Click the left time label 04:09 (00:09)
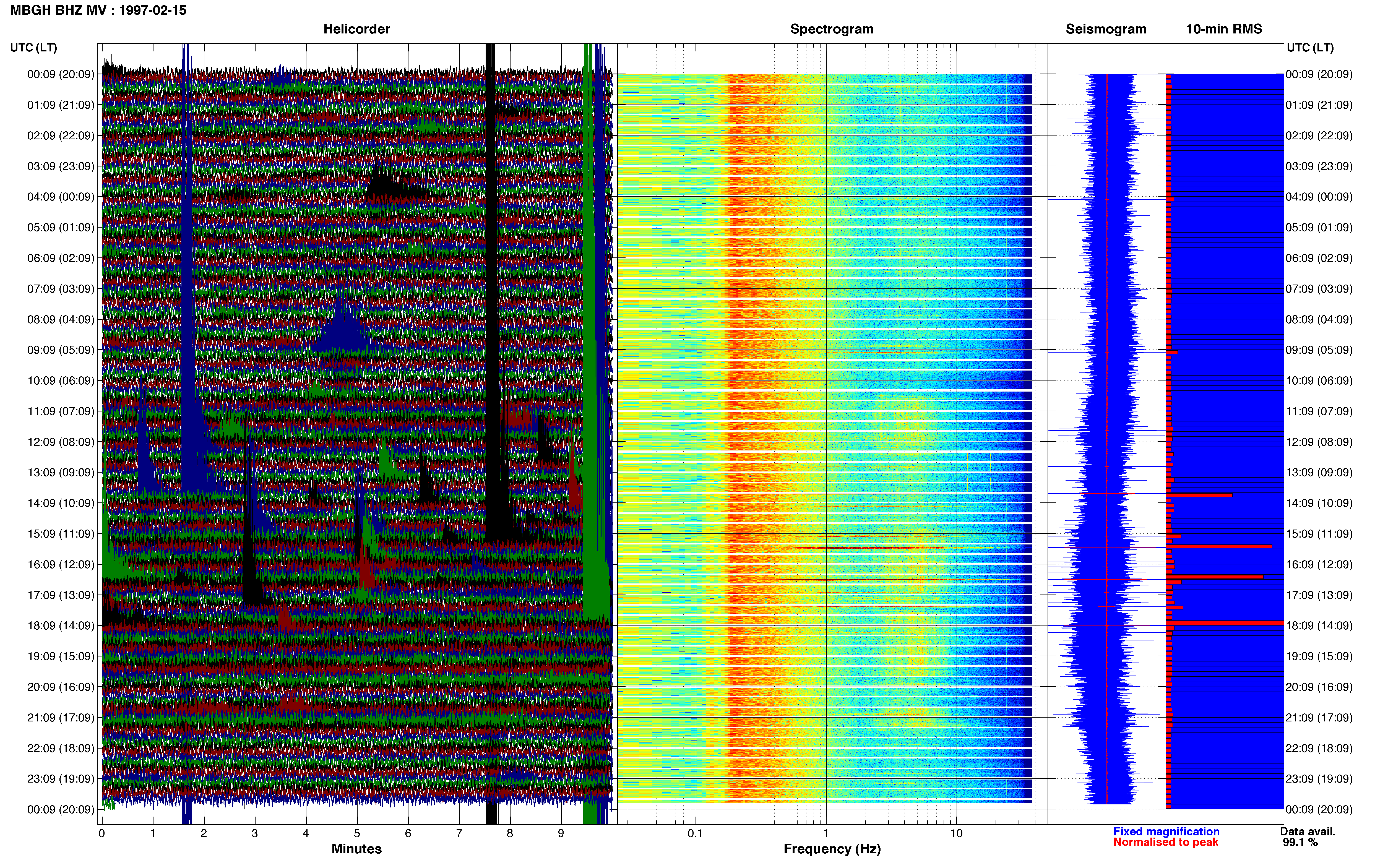Screen dimensions: 1388x868 [60, 197]
